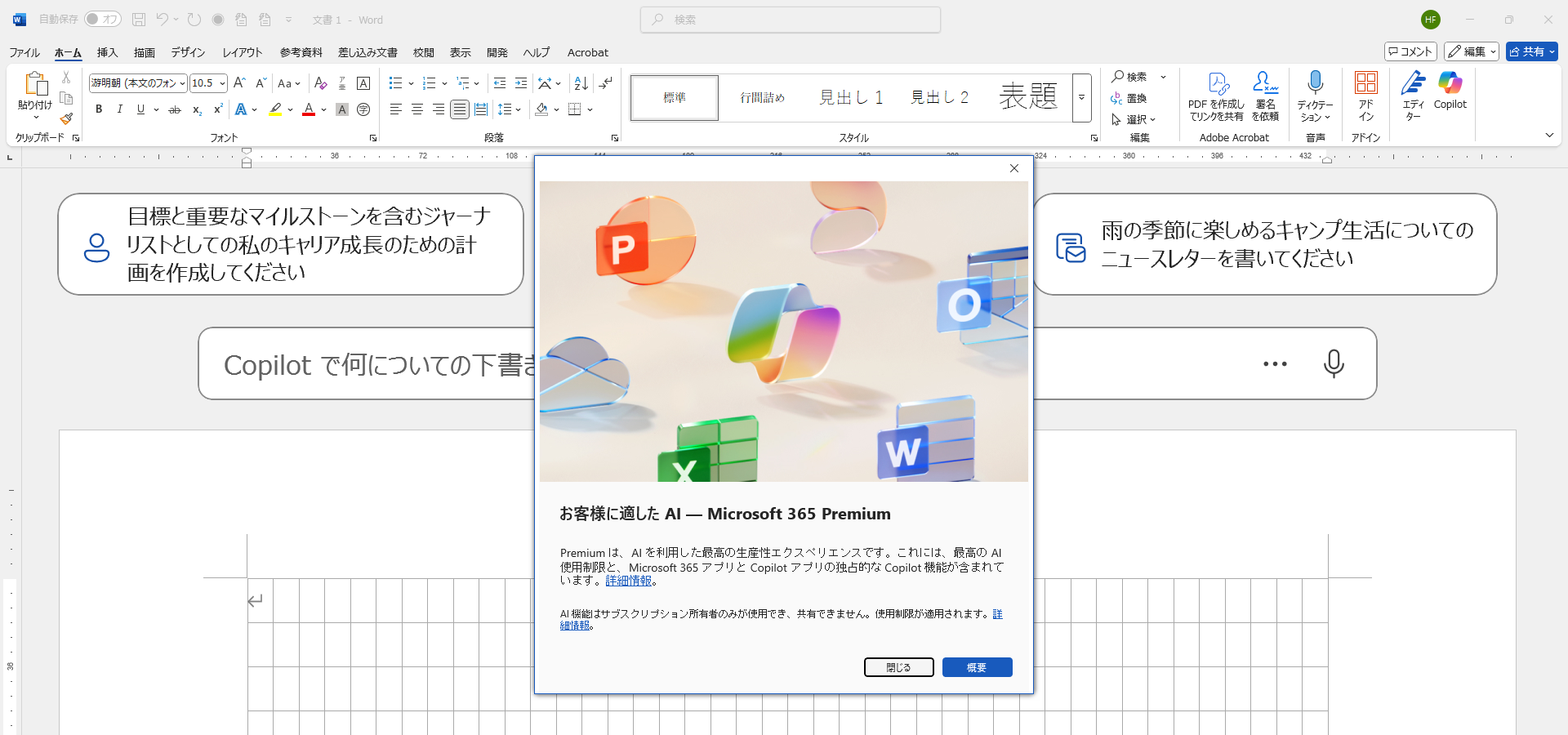
Task: Open the Insert (挿入) tab
Action: 107,52
